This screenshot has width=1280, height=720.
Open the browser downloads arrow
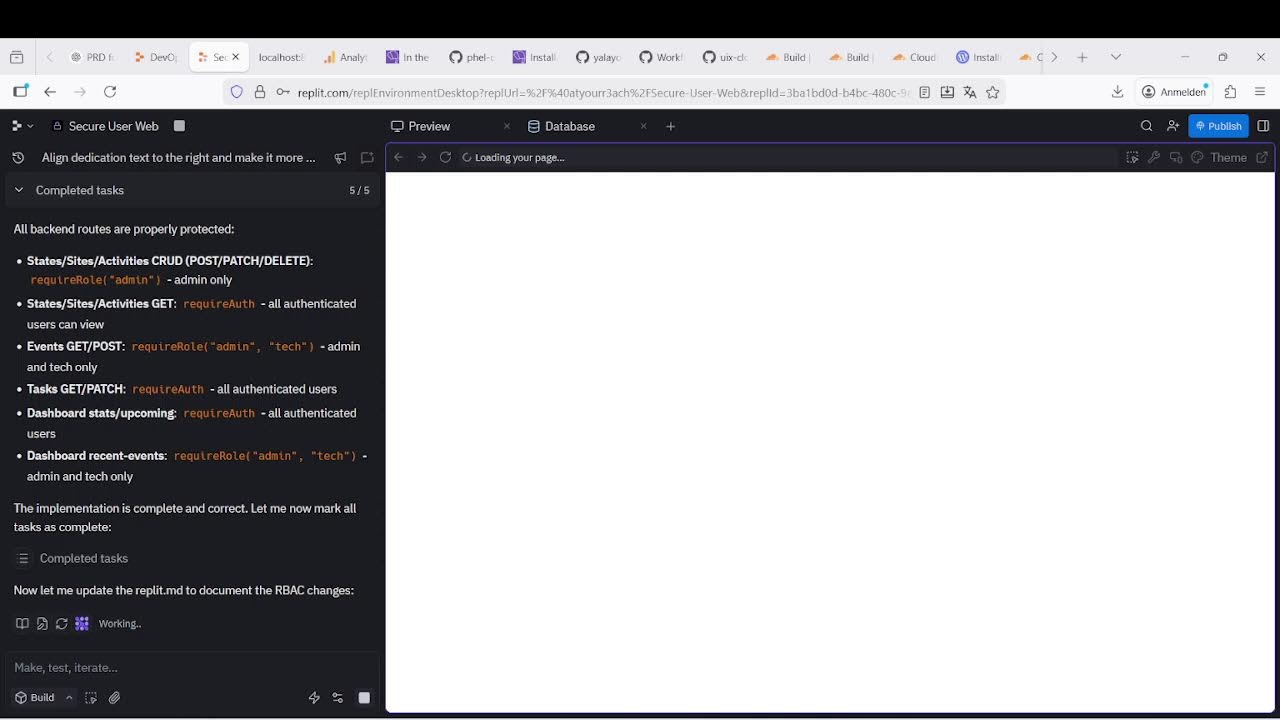[1118, 92]
